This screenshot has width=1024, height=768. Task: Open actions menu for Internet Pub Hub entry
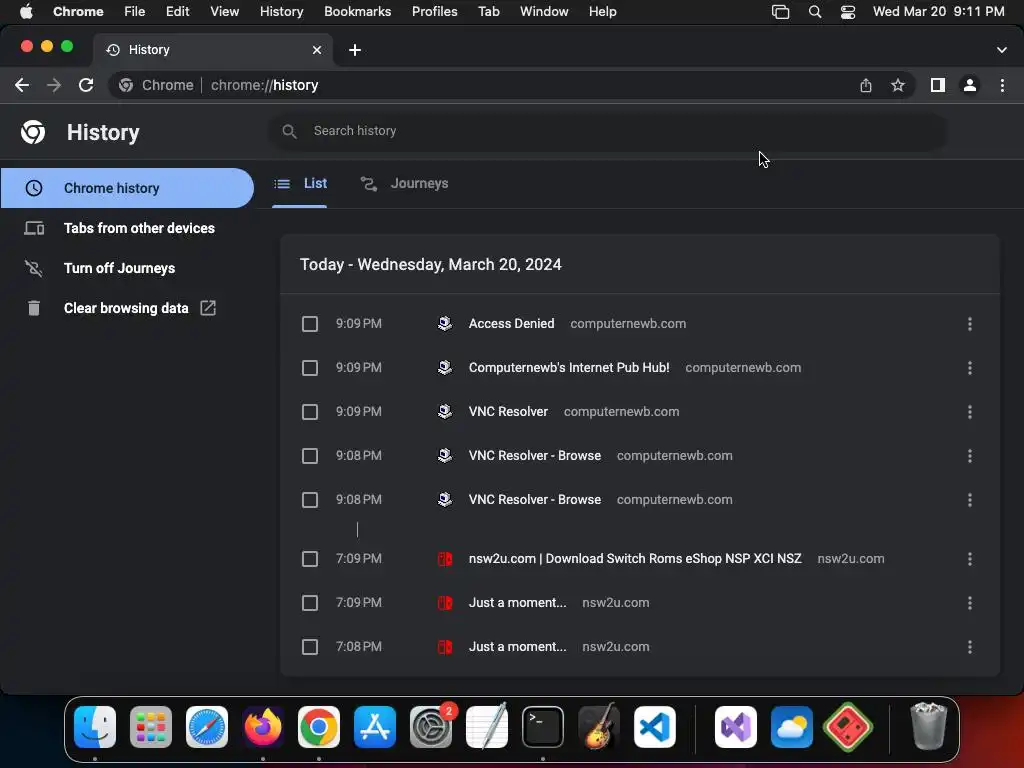969,368
